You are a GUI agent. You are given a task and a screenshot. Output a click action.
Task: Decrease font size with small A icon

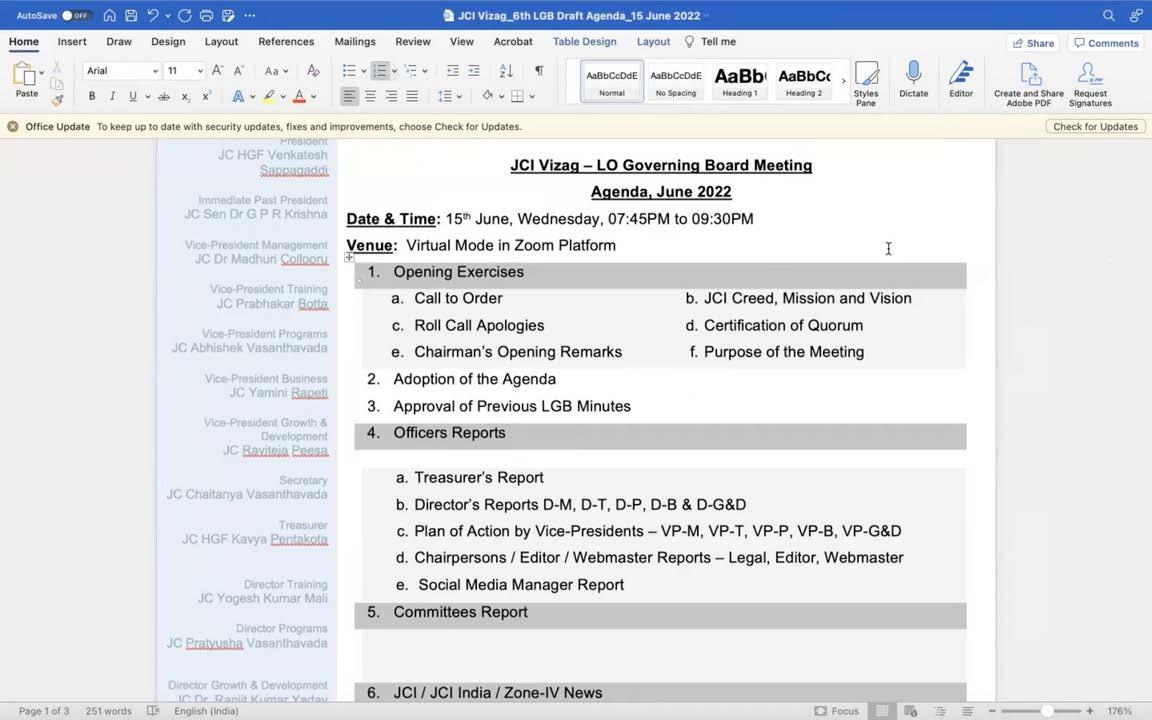[x=239, y=71]
